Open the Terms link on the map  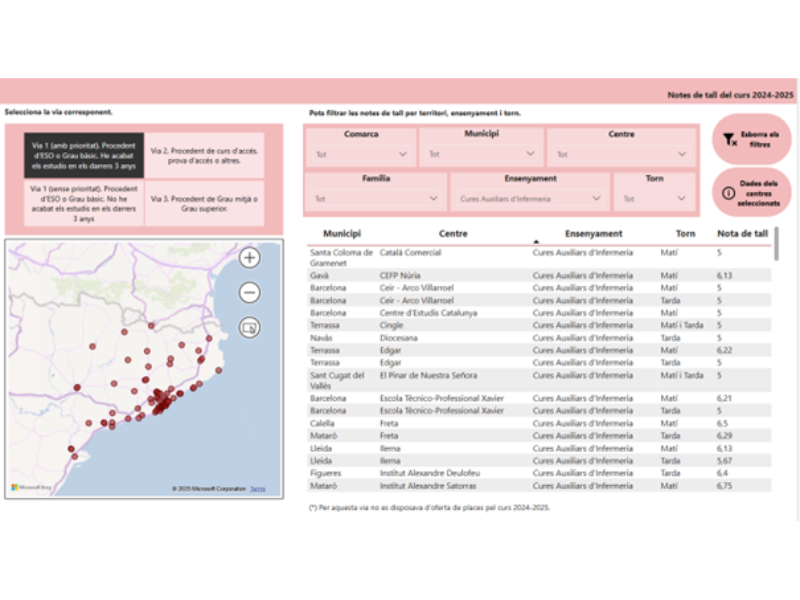[258, 489]
